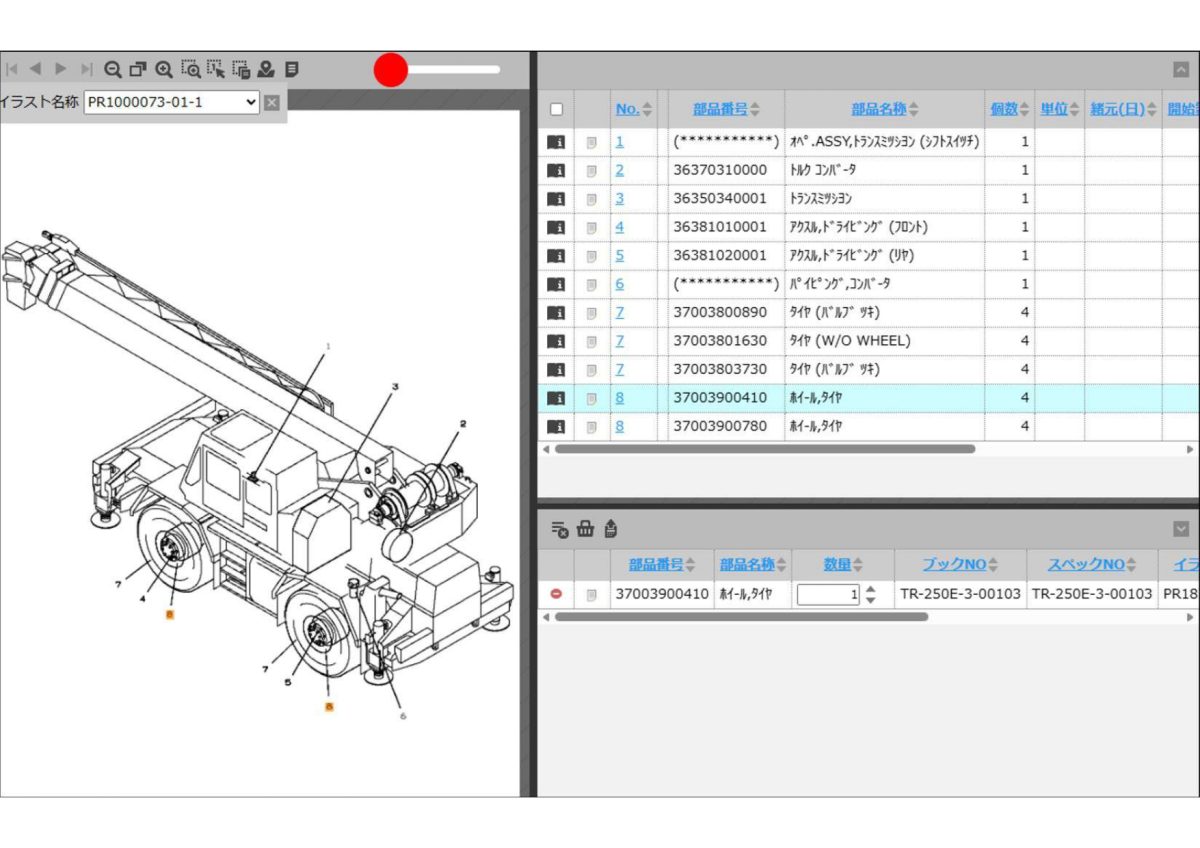This screenshot has height=848, width=1200.
Task: Open item number 6 link for パイピング,コンバータ
Action: pos(619,284)
